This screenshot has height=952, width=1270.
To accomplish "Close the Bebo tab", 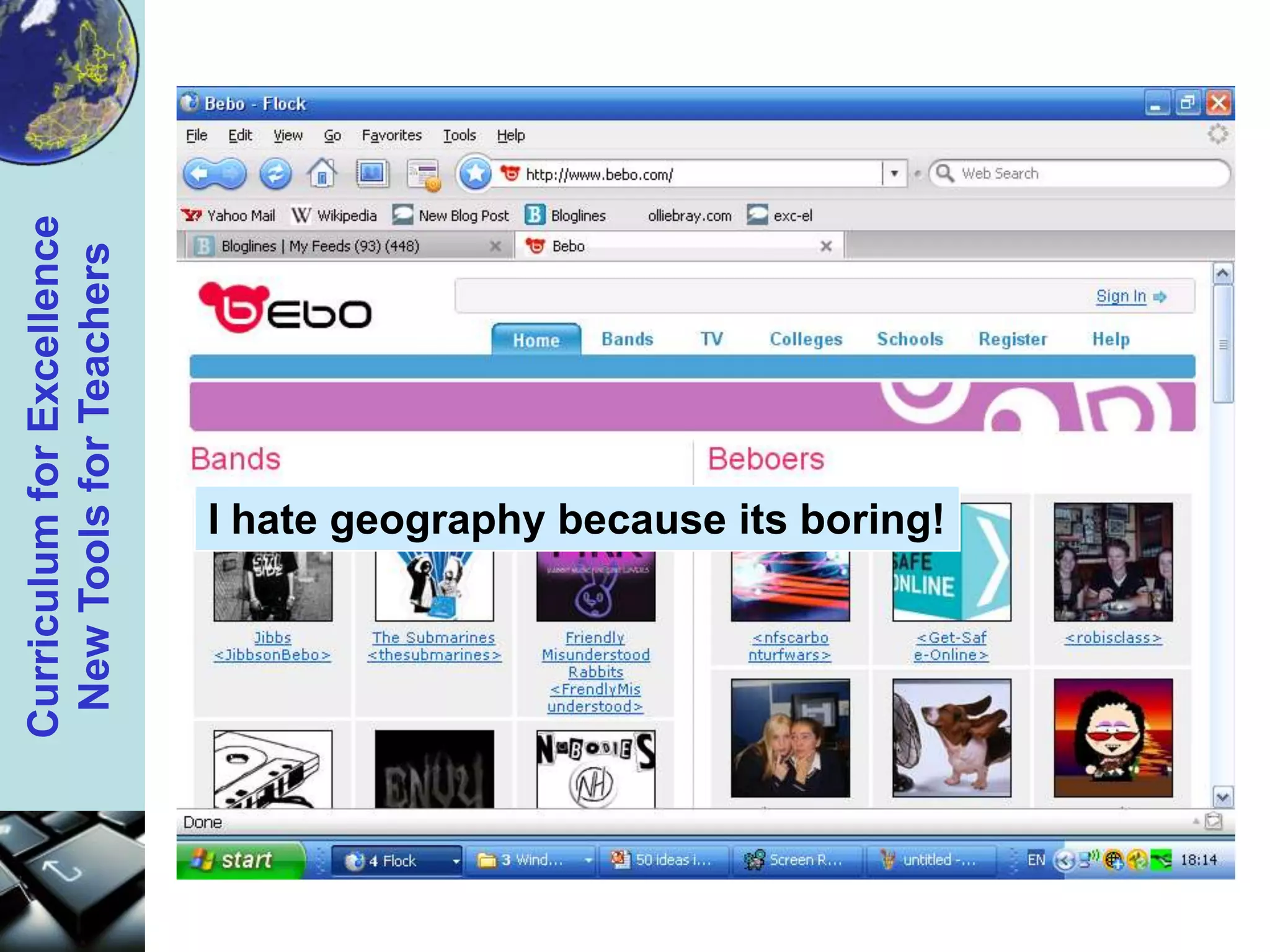I will pos(826,246).
